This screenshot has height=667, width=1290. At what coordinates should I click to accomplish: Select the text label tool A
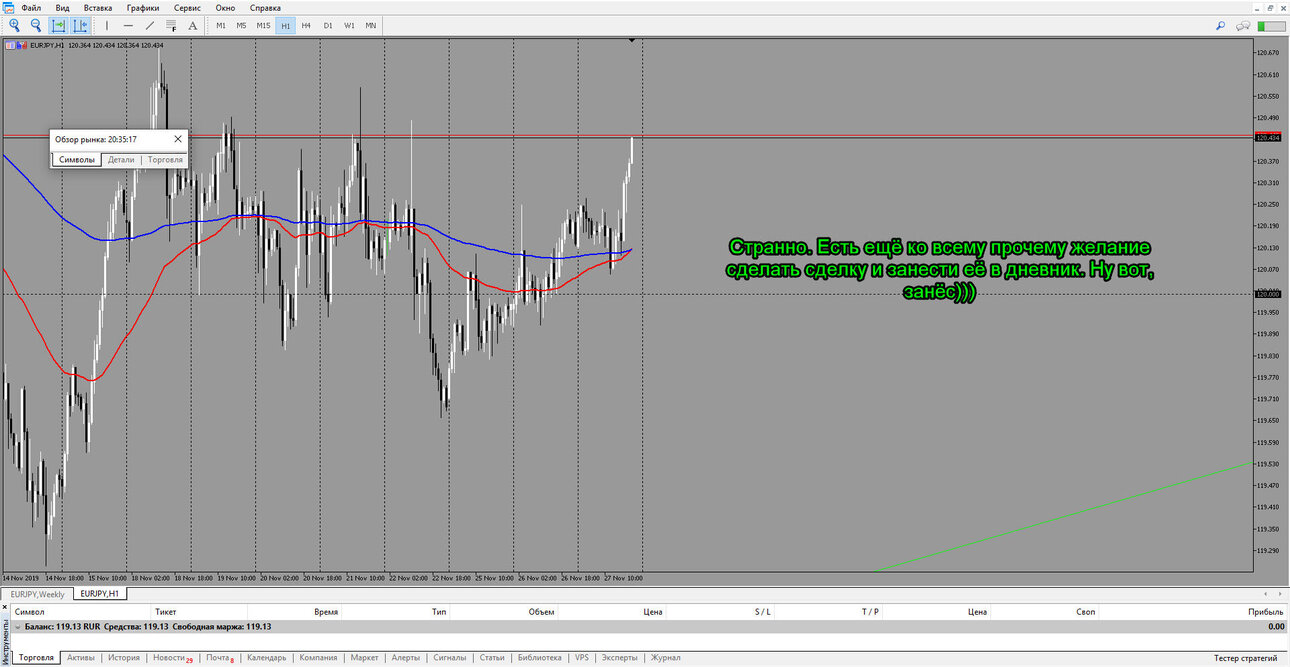click(193, 25)
